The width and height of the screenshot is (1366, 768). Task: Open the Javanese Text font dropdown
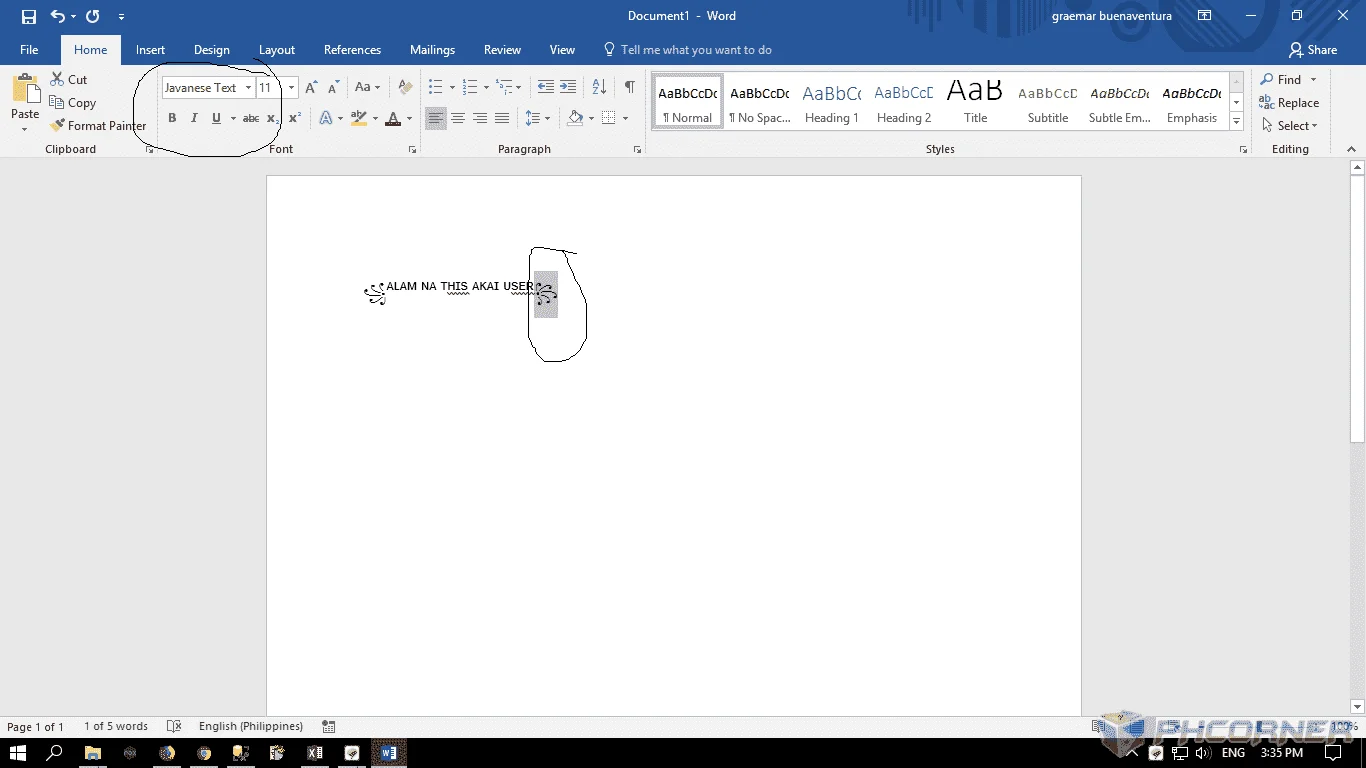point(248,88)
